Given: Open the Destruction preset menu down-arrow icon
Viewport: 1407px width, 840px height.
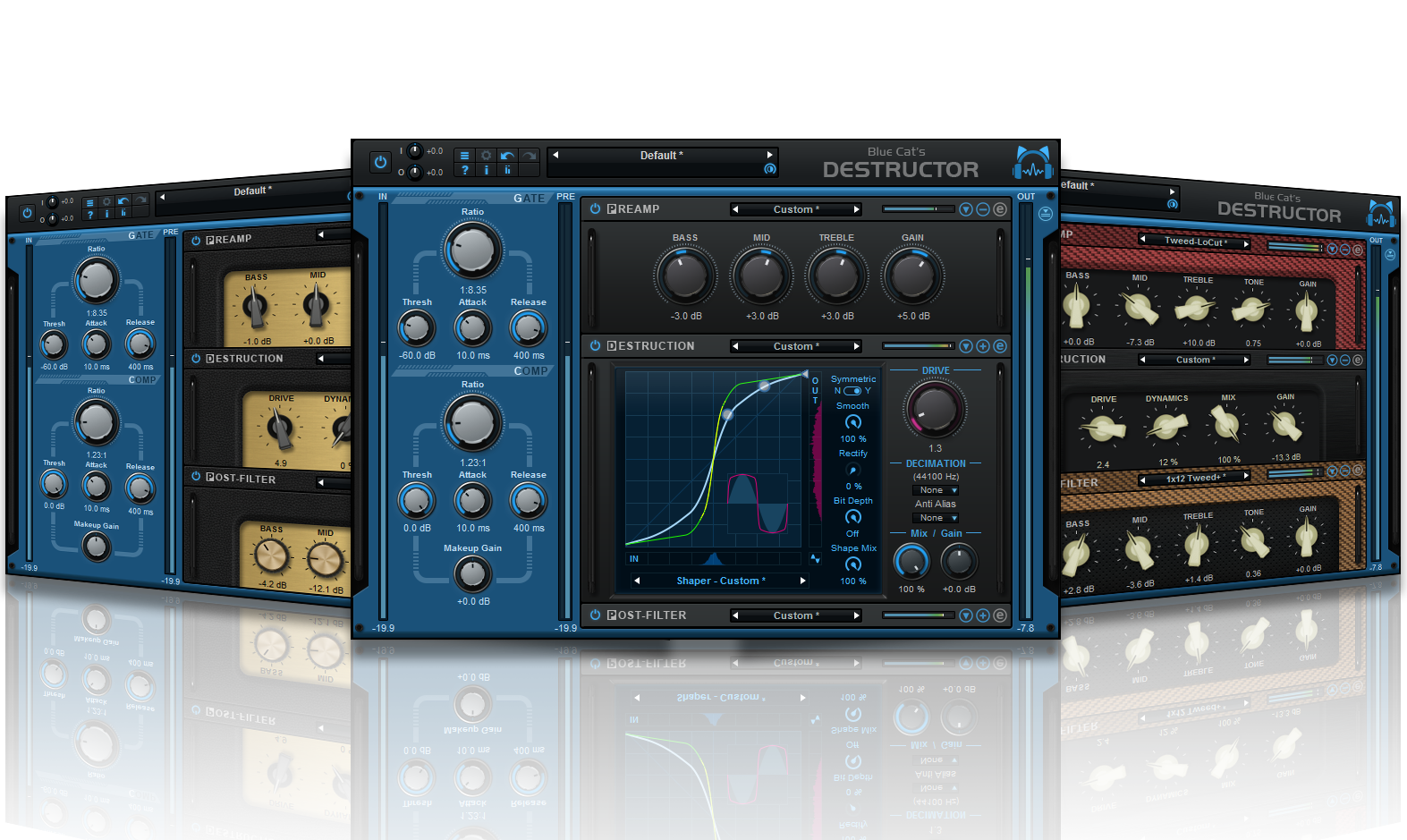Looking at the screenshot, I should tap(966, 346).
